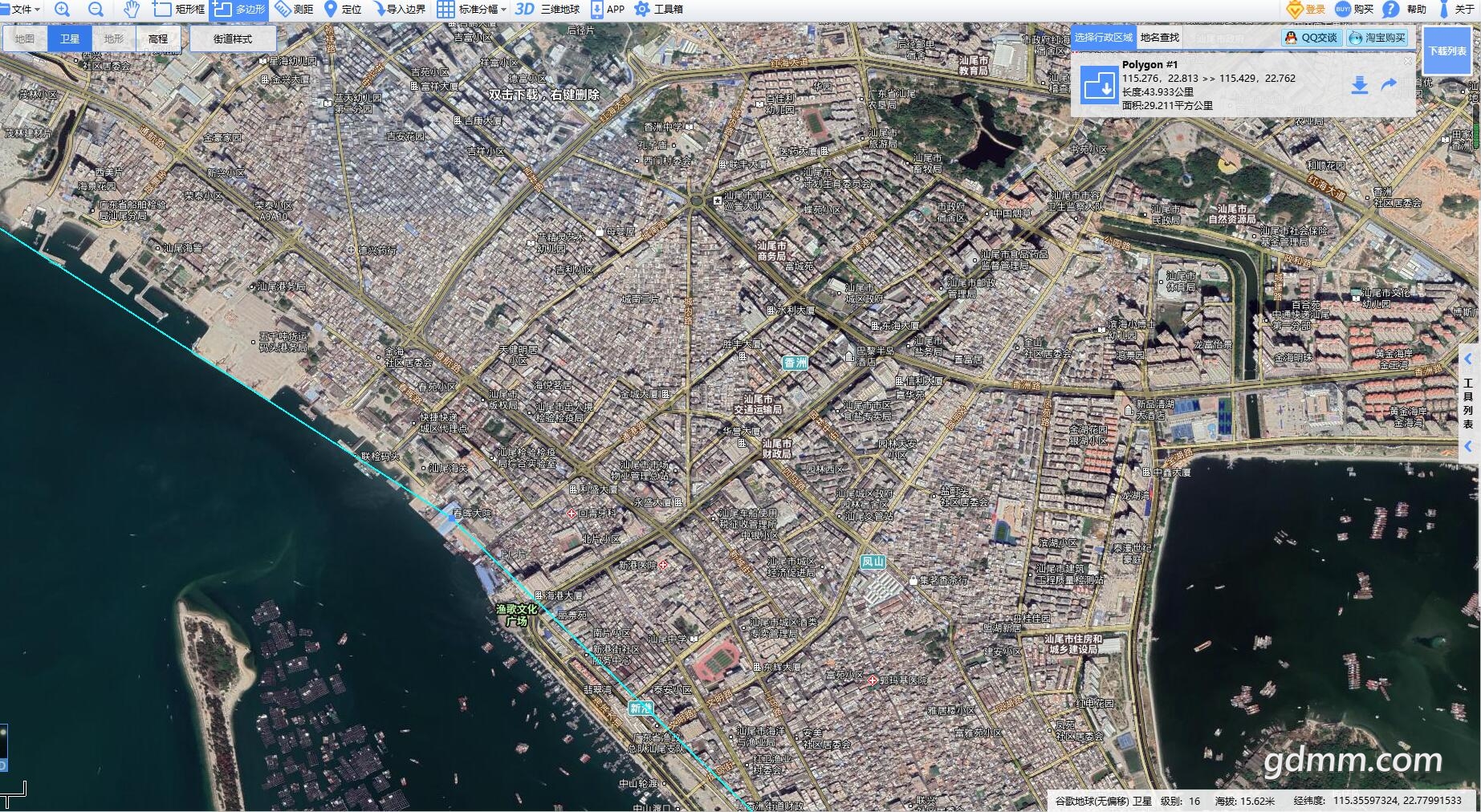1481x812 pixels.
Task: Activate the 测距 distance measuring tool
Action: 294,10
